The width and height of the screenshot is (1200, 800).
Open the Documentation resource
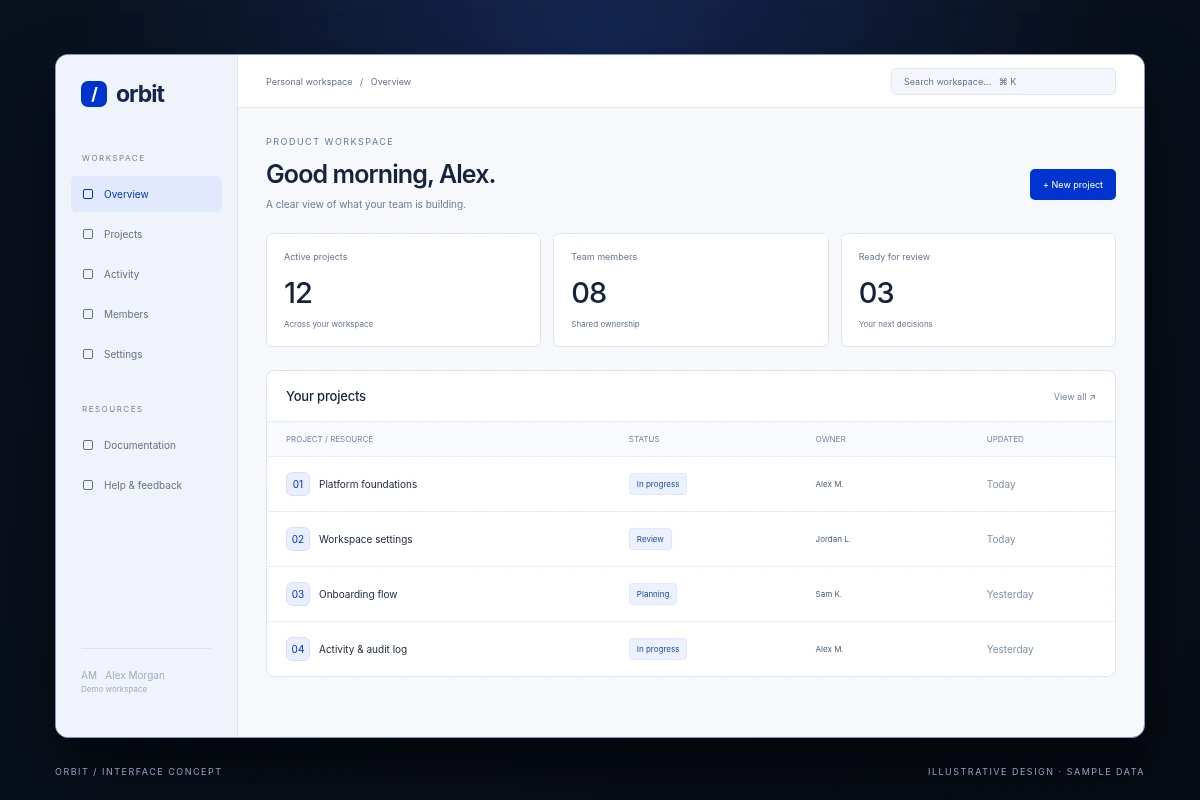coord(146,445)
